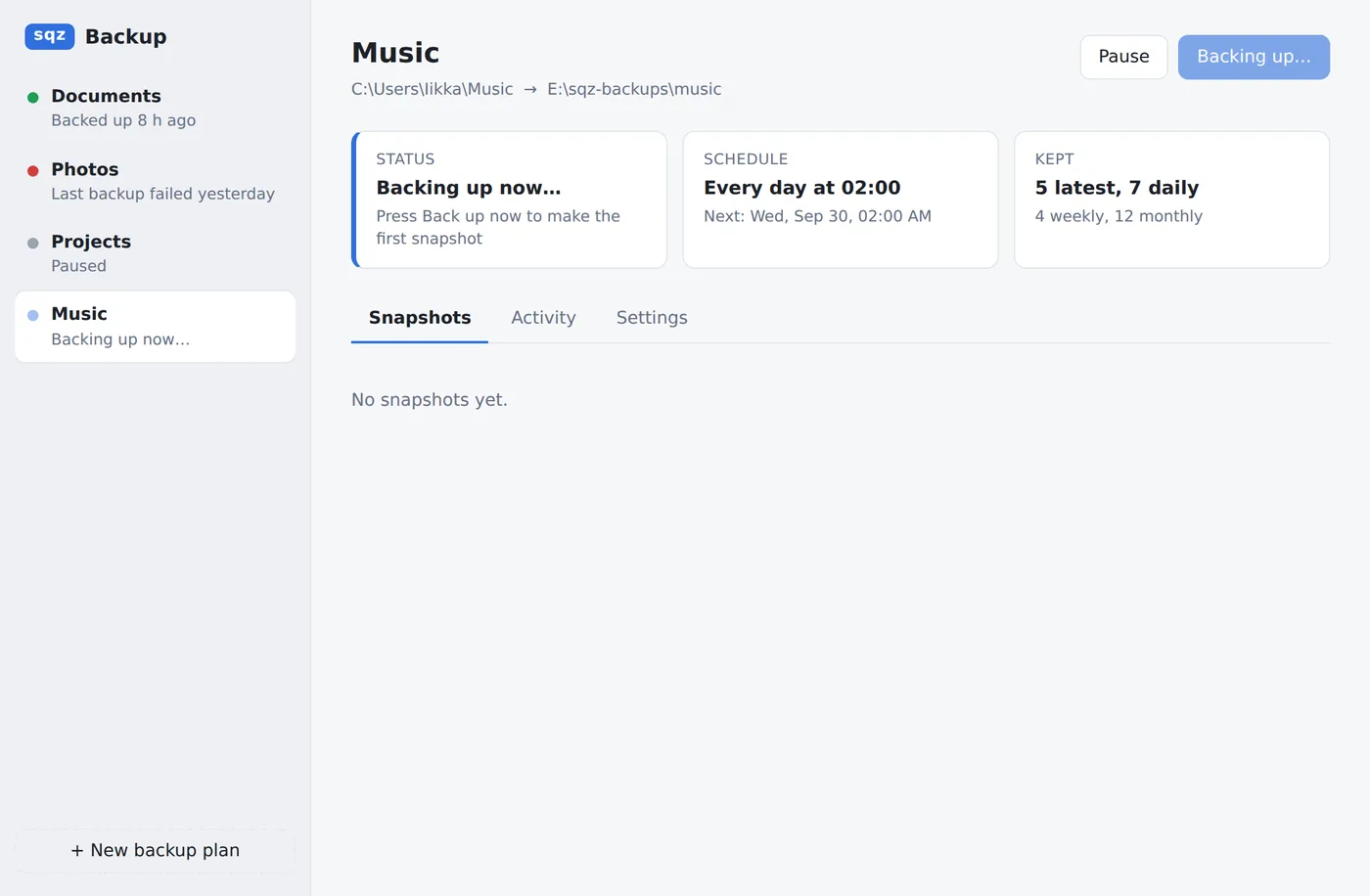This screenshot has height=896, width=1370.
Task: Click the blue status dot beside Music
Action: (x=33, y=315)
